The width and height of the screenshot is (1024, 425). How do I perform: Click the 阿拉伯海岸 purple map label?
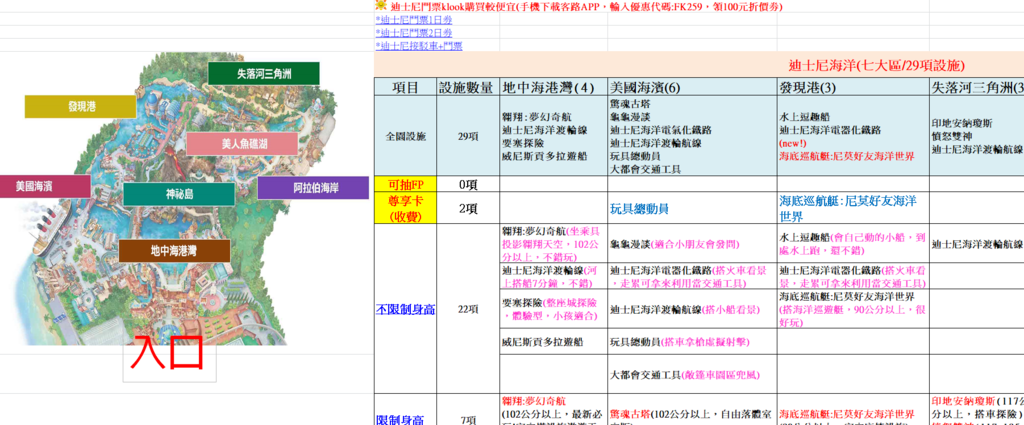(x=313, y=188)
